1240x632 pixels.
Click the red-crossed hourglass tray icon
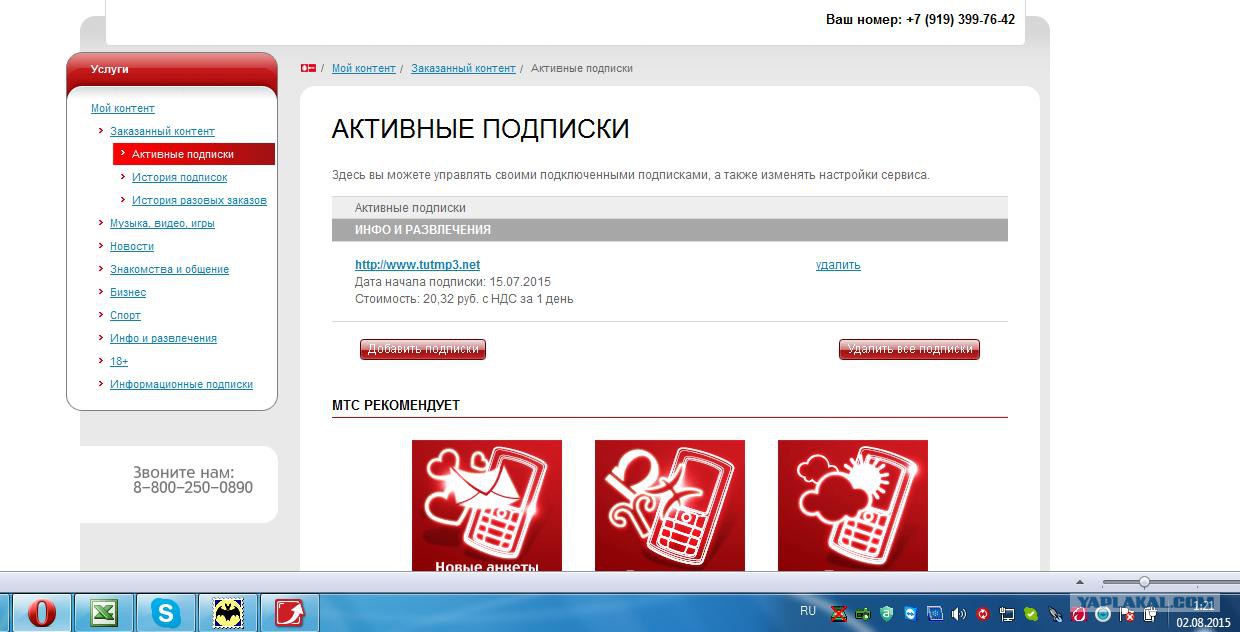click(838, 614)
